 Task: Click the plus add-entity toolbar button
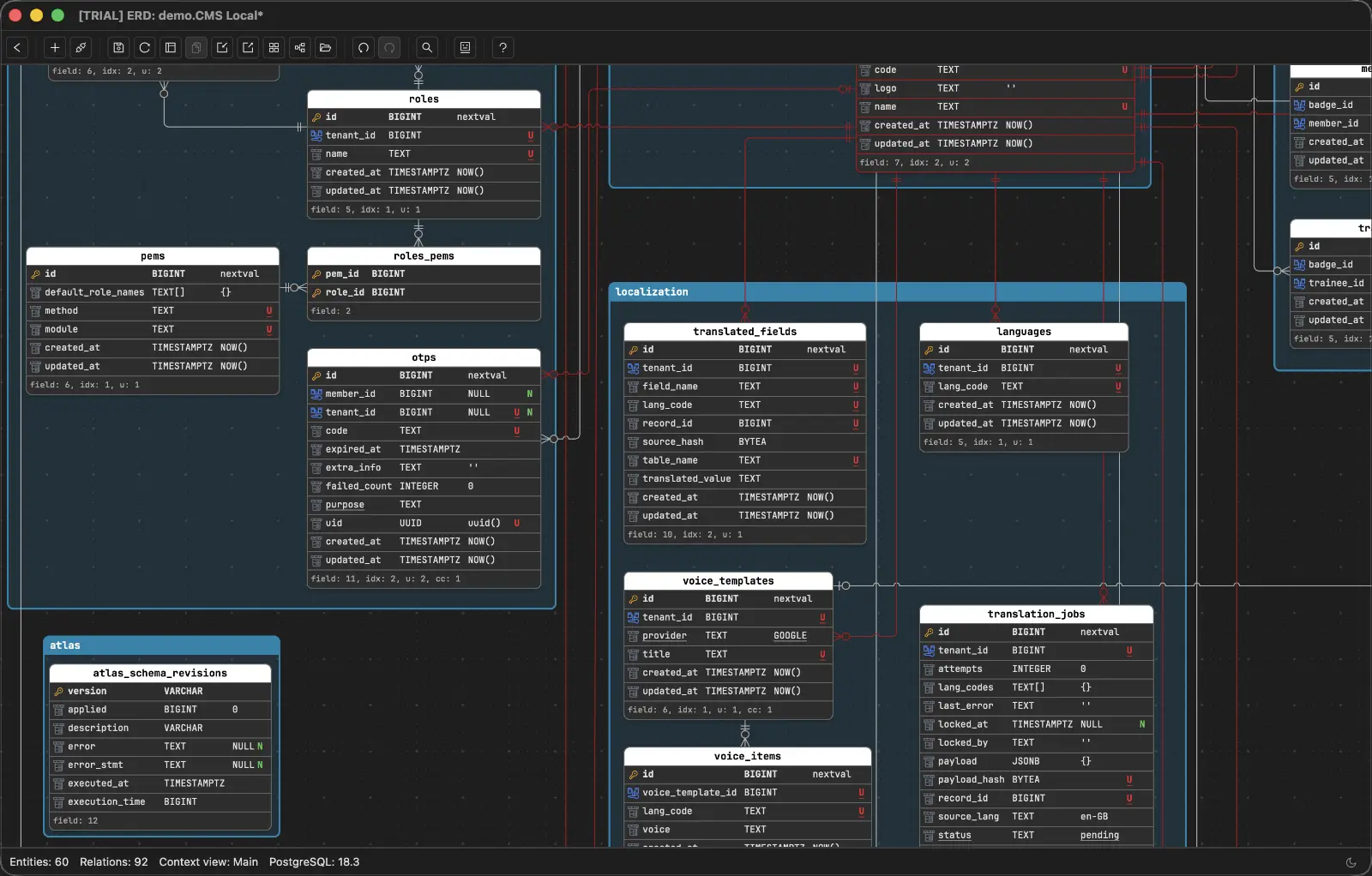coord(55,48)
